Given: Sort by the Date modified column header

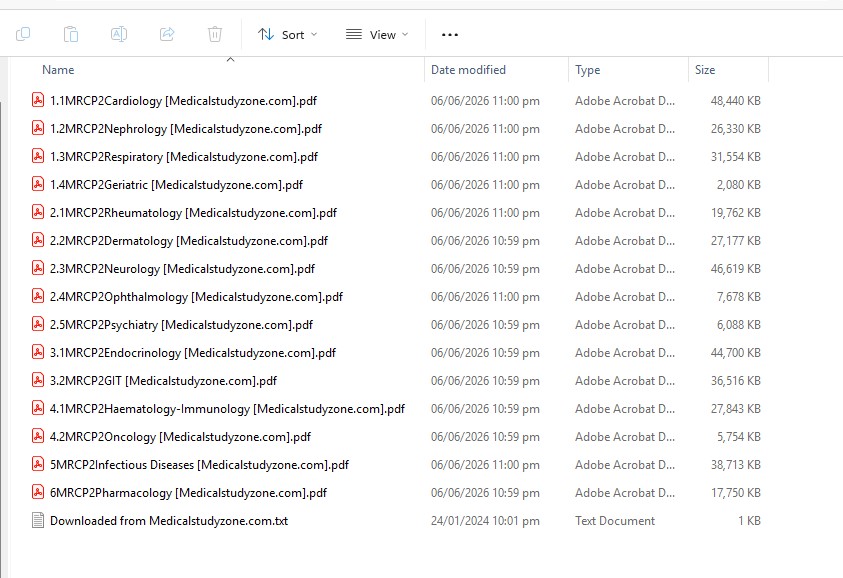Looking at the screenshot, I should click(468, 70).
